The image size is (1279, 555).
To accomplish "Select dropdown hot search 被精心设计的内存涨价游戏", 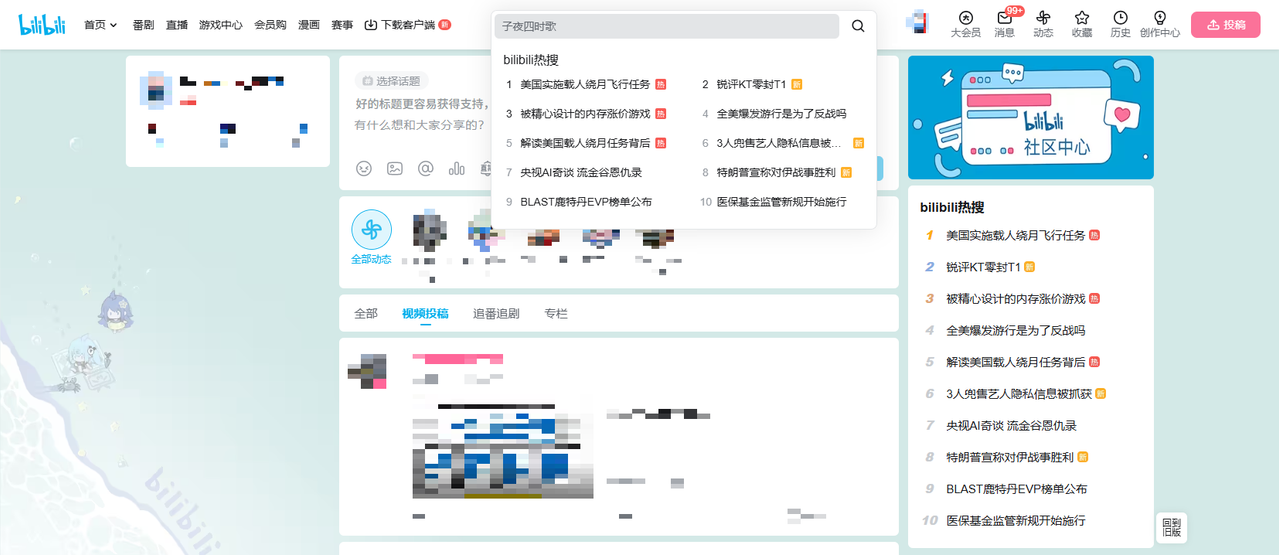I will [x=587, y=114].
